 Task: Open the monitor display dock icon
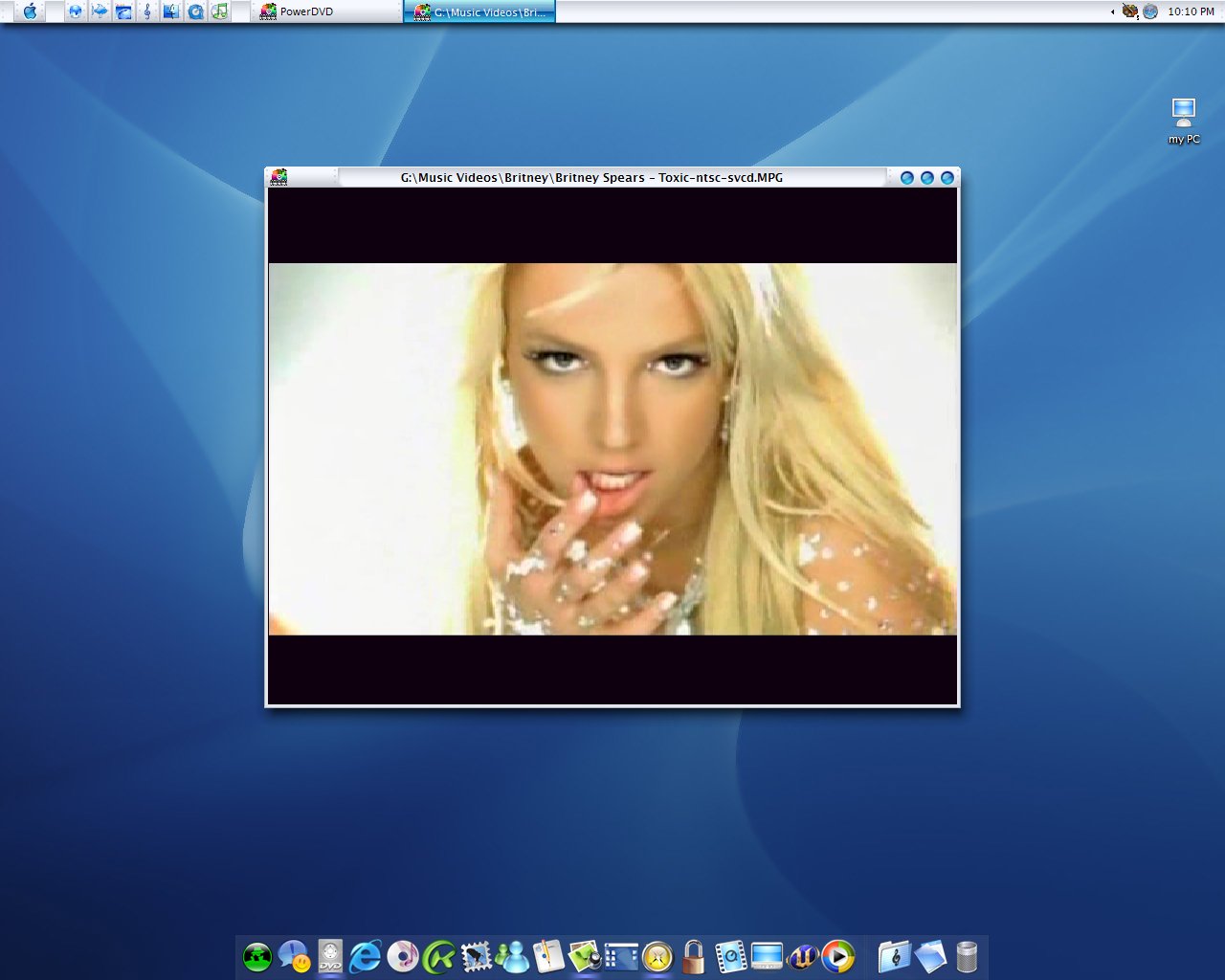pyautogui.click(x=767, y=956)
